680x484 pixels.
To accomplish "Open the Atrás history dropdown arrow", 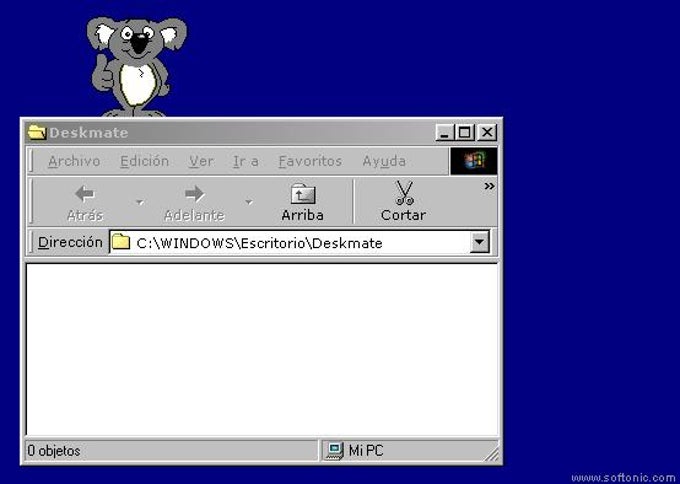I will [x=140, y=202].
